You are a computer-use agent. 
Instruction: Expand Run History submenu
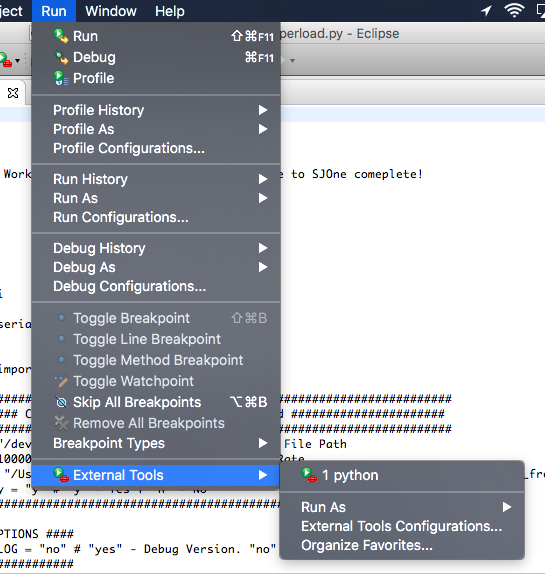[156, 179]
